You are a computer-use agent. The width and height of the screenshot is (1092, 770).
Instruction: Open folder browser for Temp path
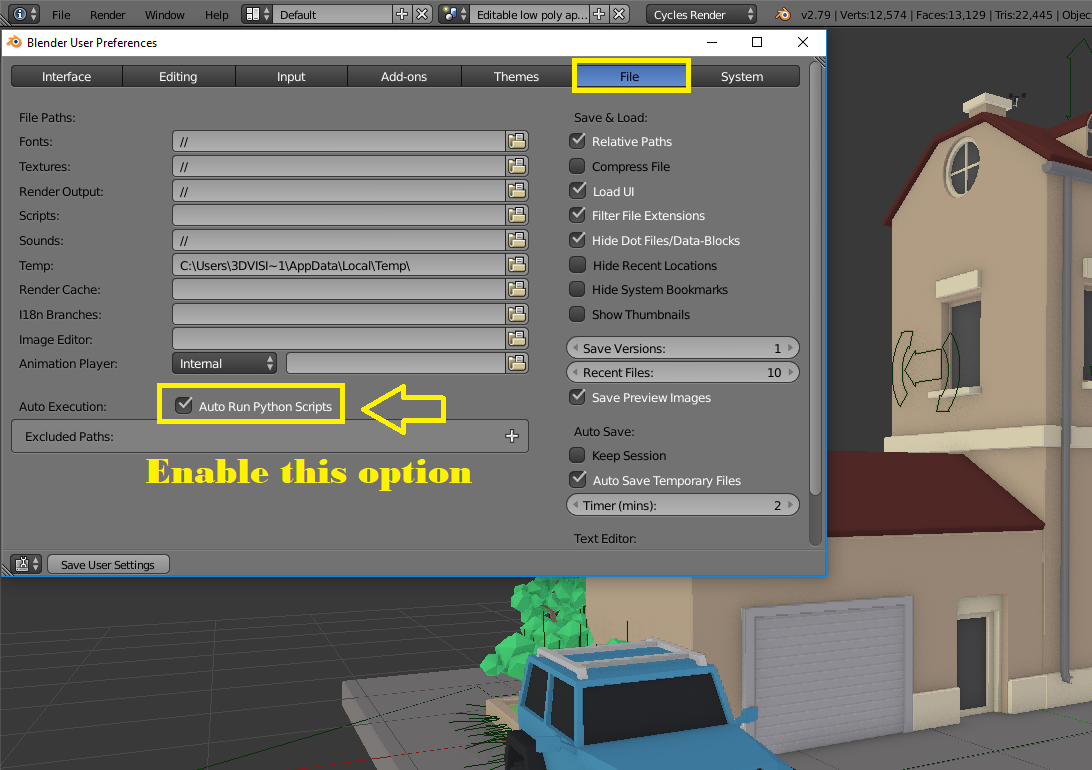pyautogui.click(x=517, y=265)
